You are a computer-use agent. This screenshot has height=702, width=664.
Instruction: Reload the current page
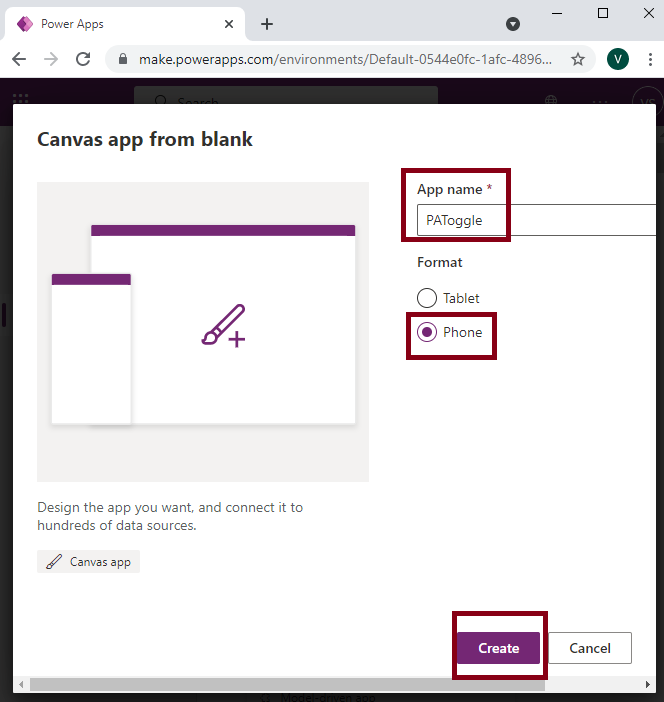(x=83, y=60)
